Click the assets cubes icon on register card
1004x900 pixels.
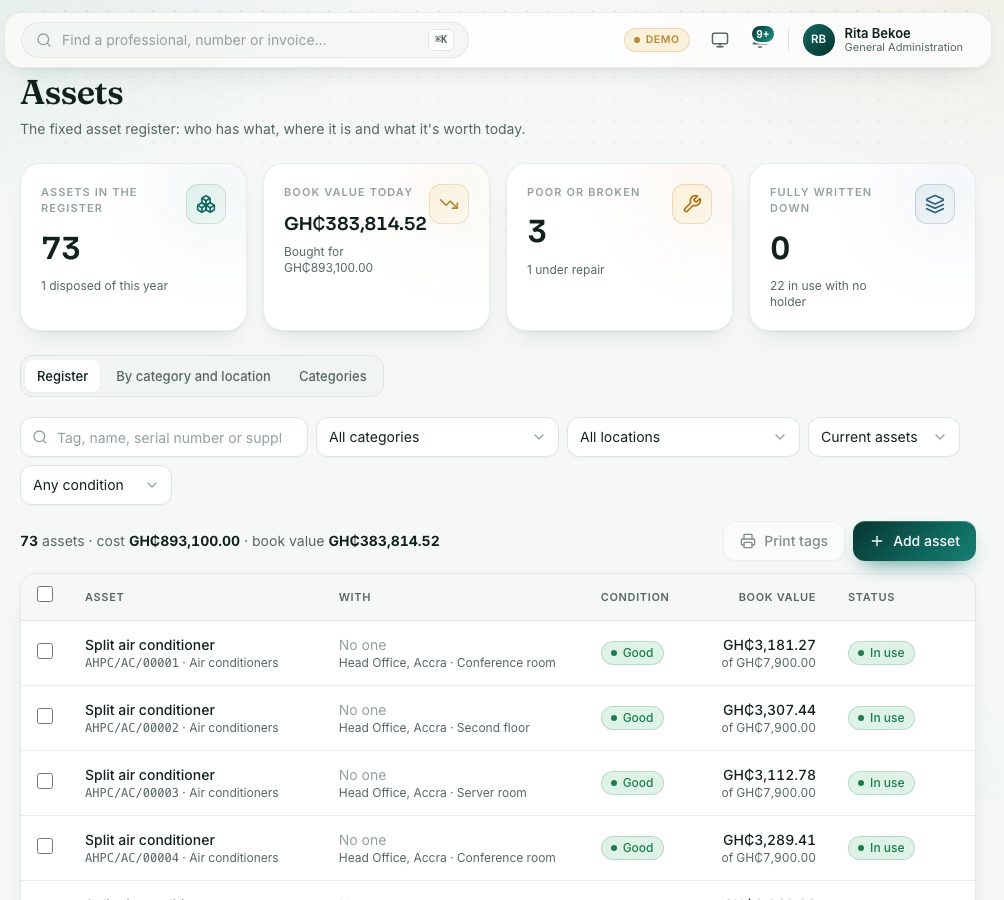(206, 204)
